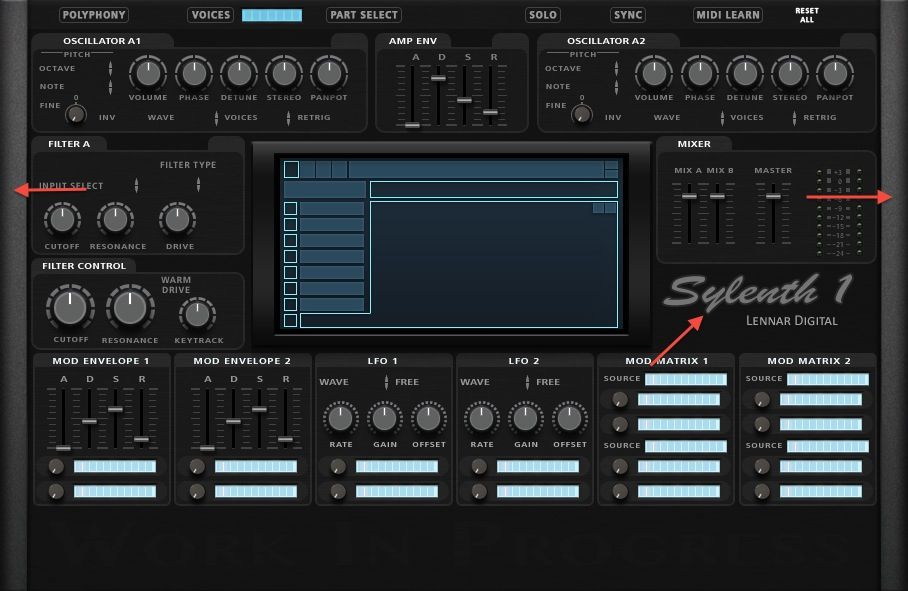Click the Mod Envelope 2 Sustain slider
Screen dimensions: 908x591
pyautogui.click(x=259, y=409)
